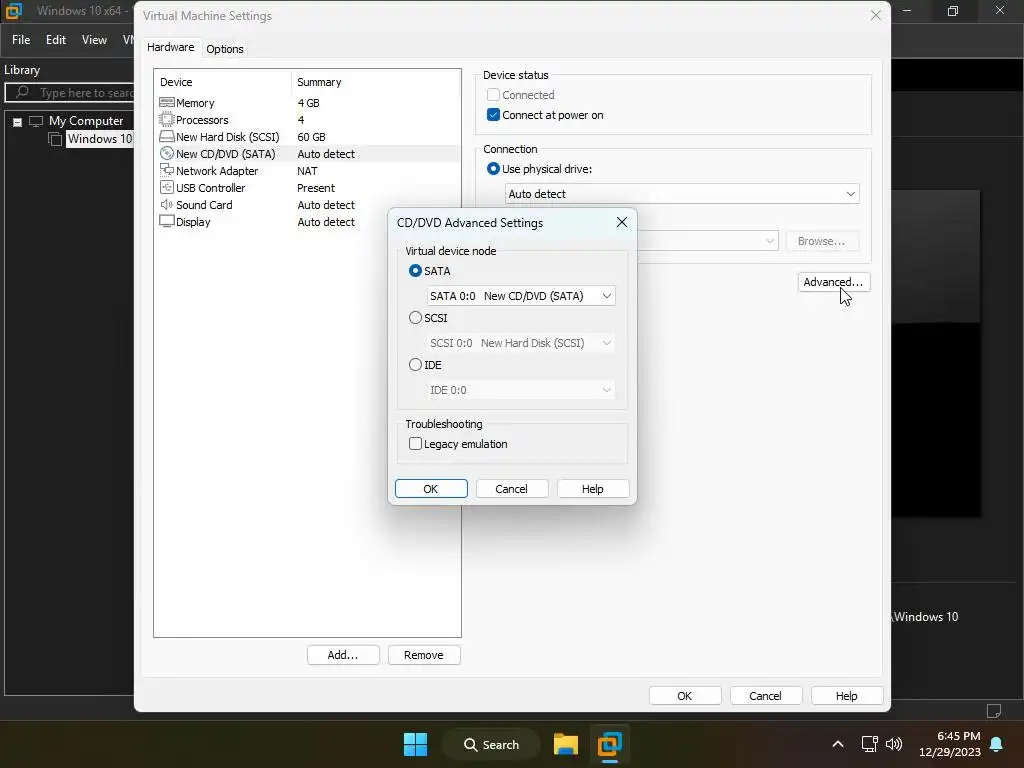Screen dimensions: 1024x768
Task: Click the Processors chip icon
Action: tap(167, 120)
